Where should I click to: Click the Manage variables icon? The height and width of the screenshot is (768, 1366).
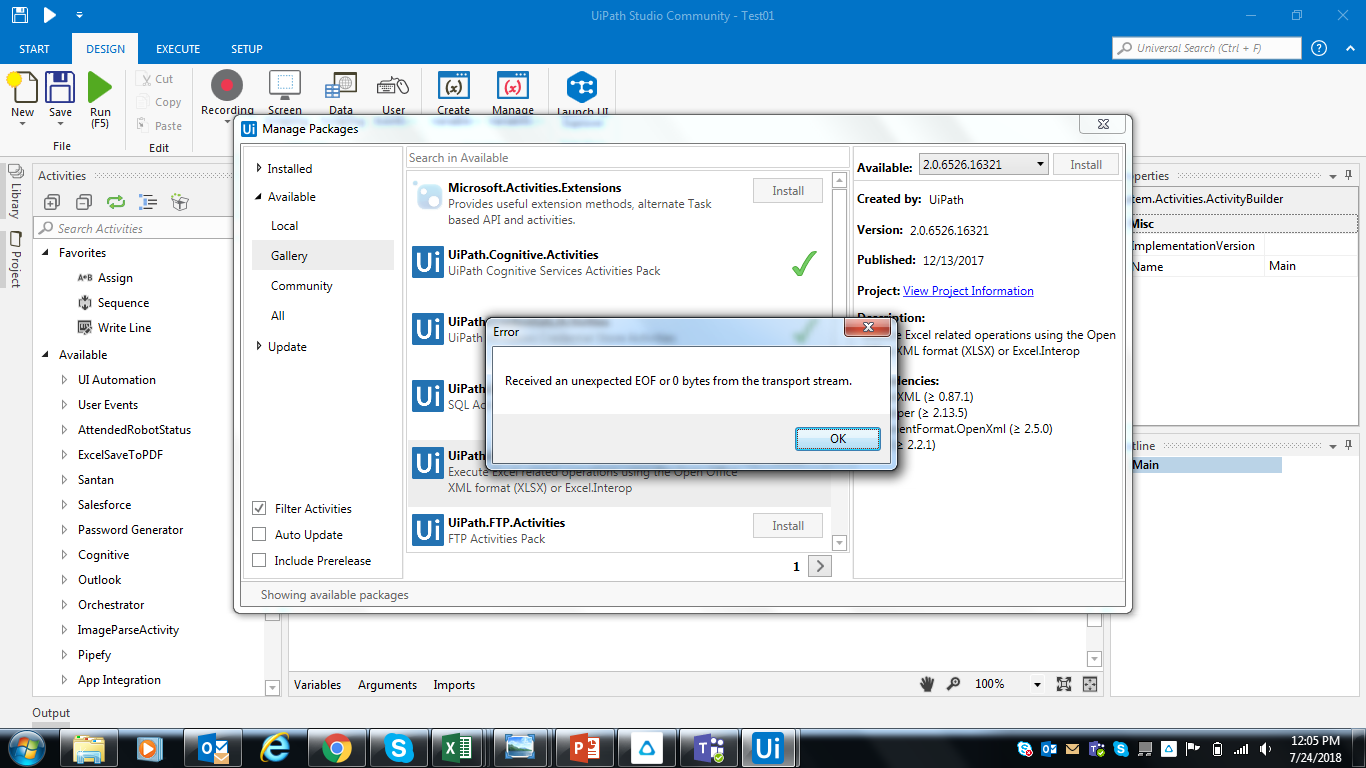[513, 86]
